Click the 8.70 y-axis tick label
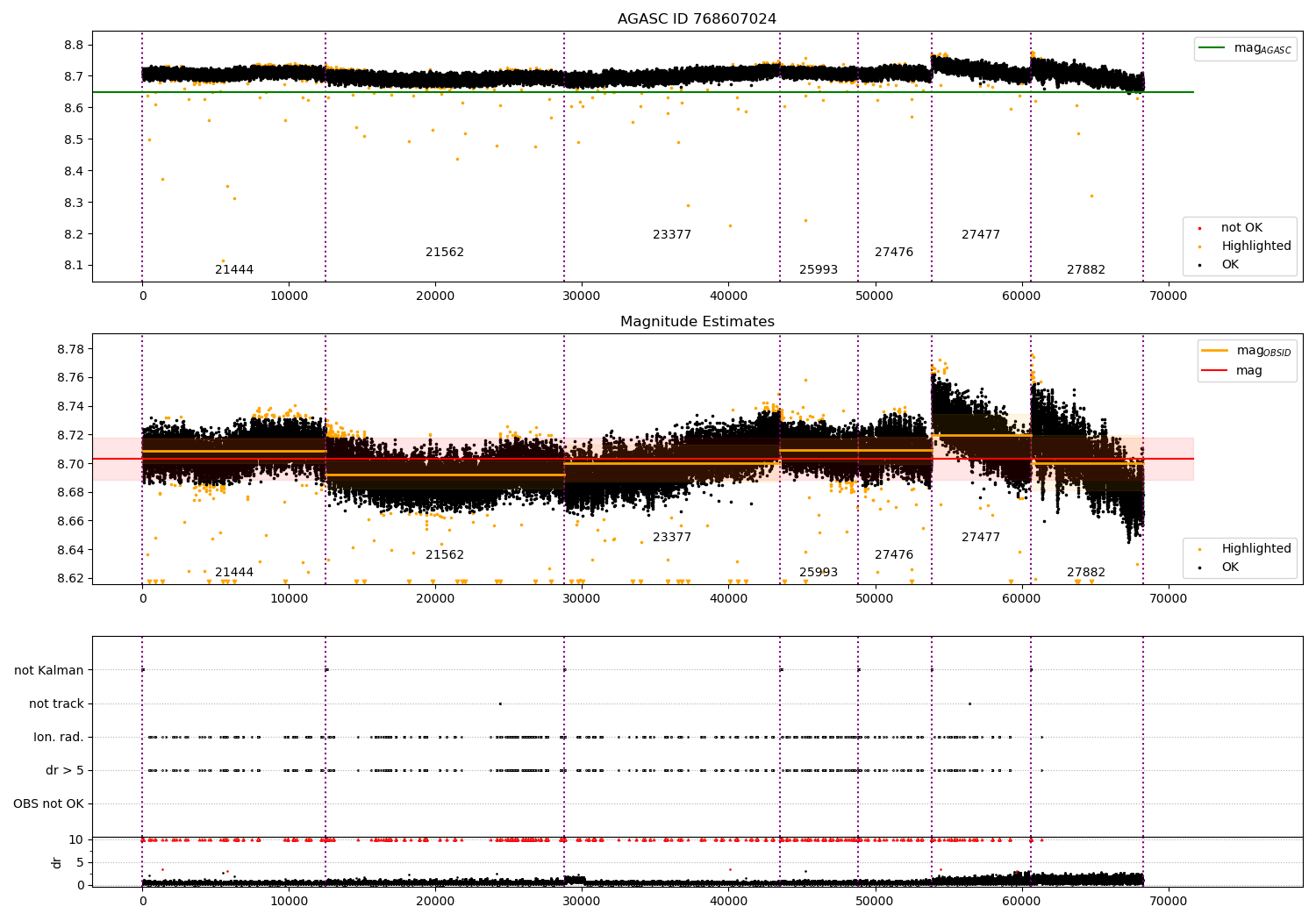Viewport: 1316px width, 921px height. click(x=70, y=465)
